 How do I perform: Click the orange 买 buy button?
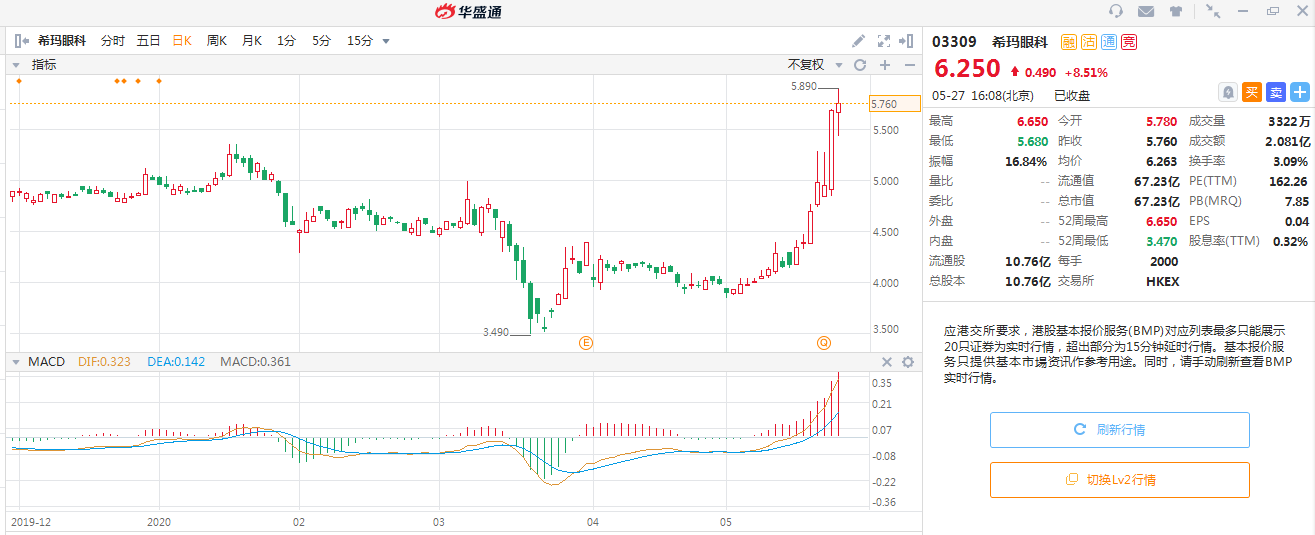1251,92
